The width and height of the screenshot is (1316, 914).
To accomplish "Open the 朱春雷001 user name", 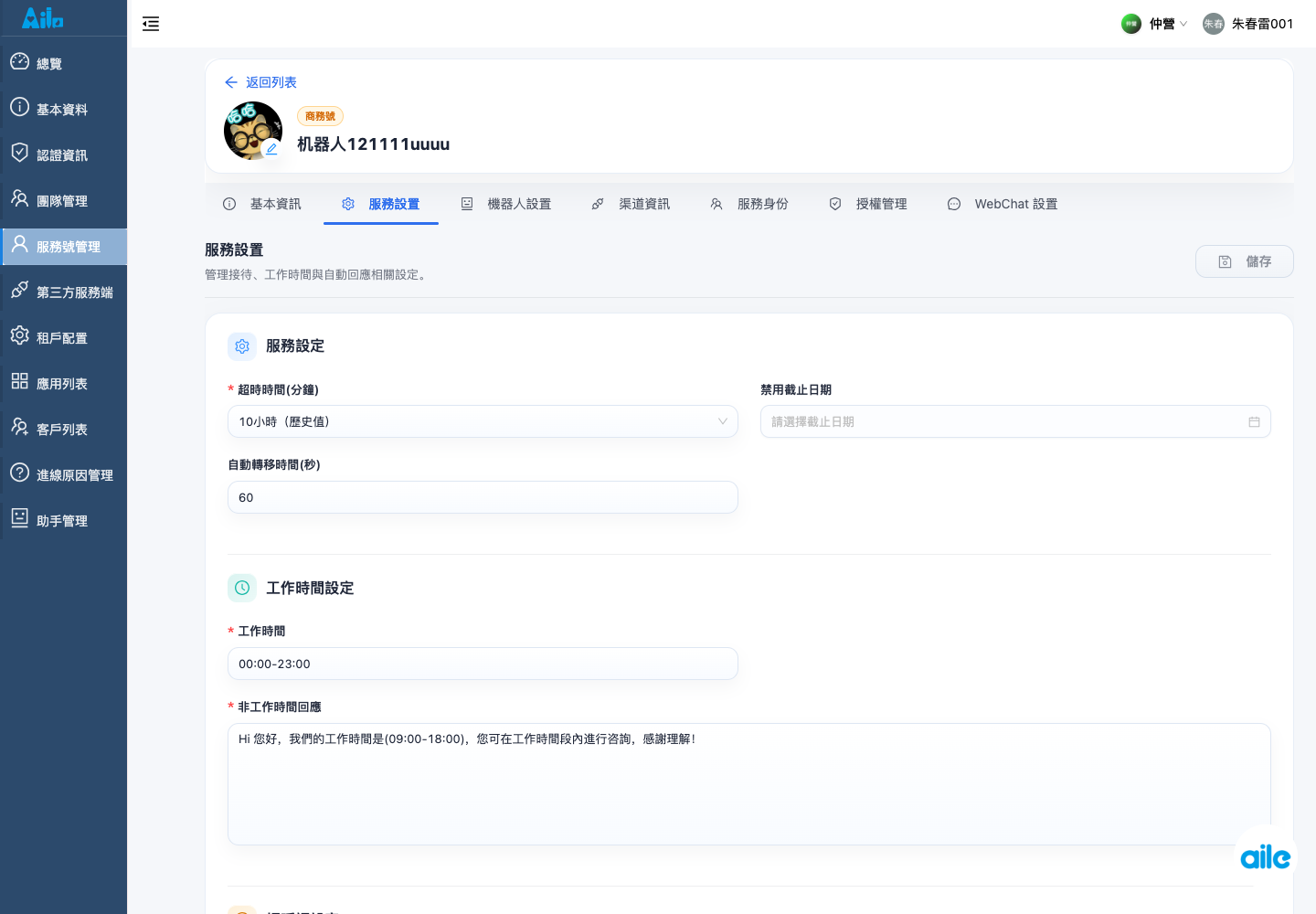I will point(1262,24).
